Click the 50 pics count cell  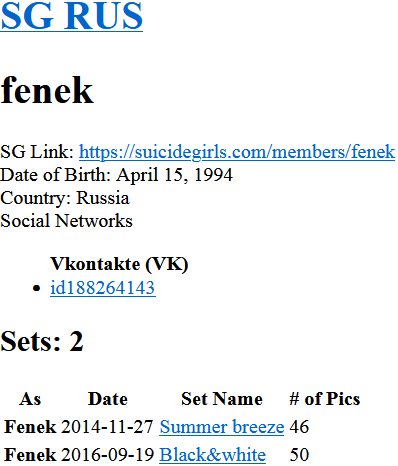point(299,455)
